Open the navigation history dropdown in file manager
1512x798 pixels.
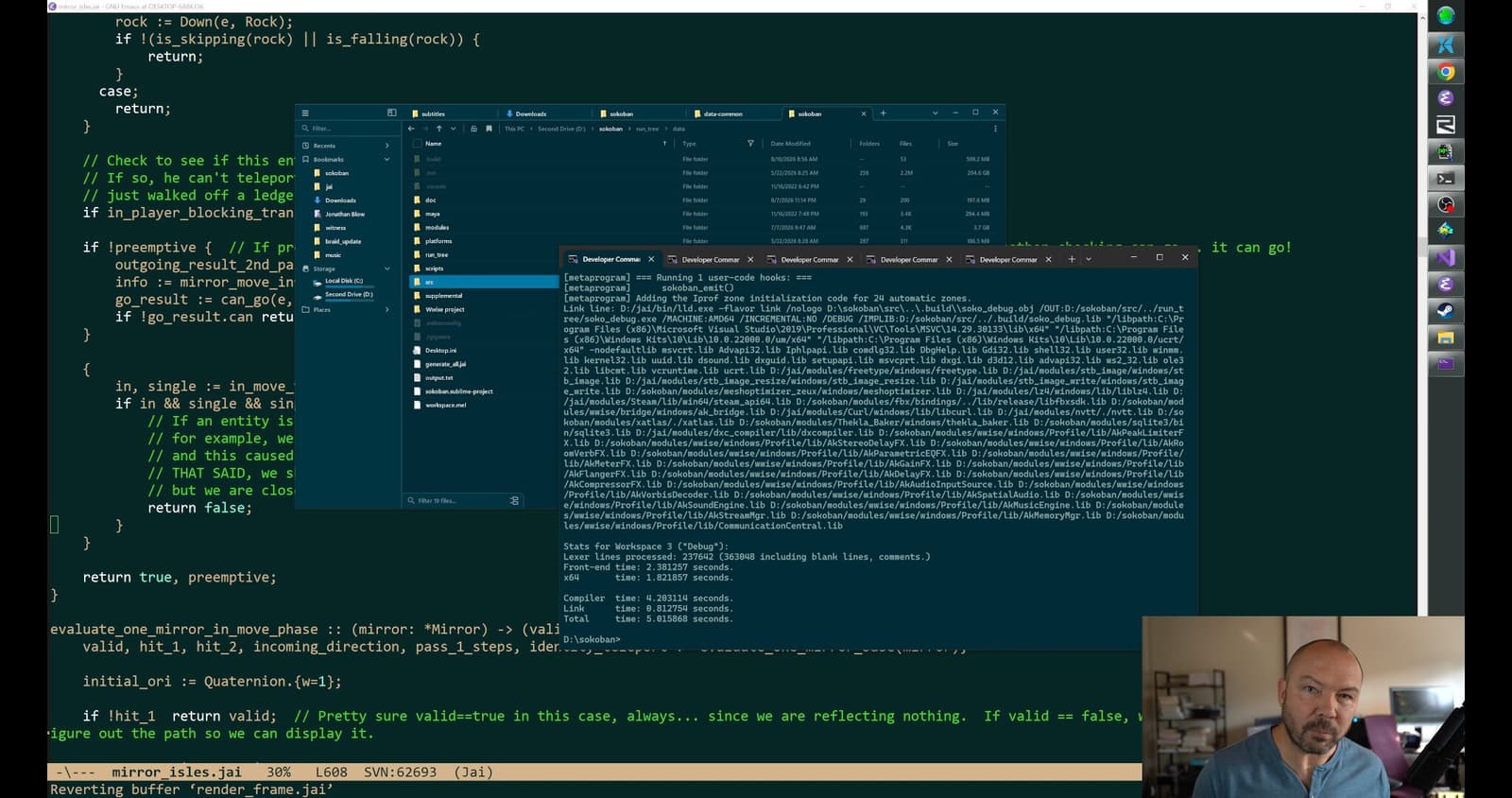pos(454,129)
